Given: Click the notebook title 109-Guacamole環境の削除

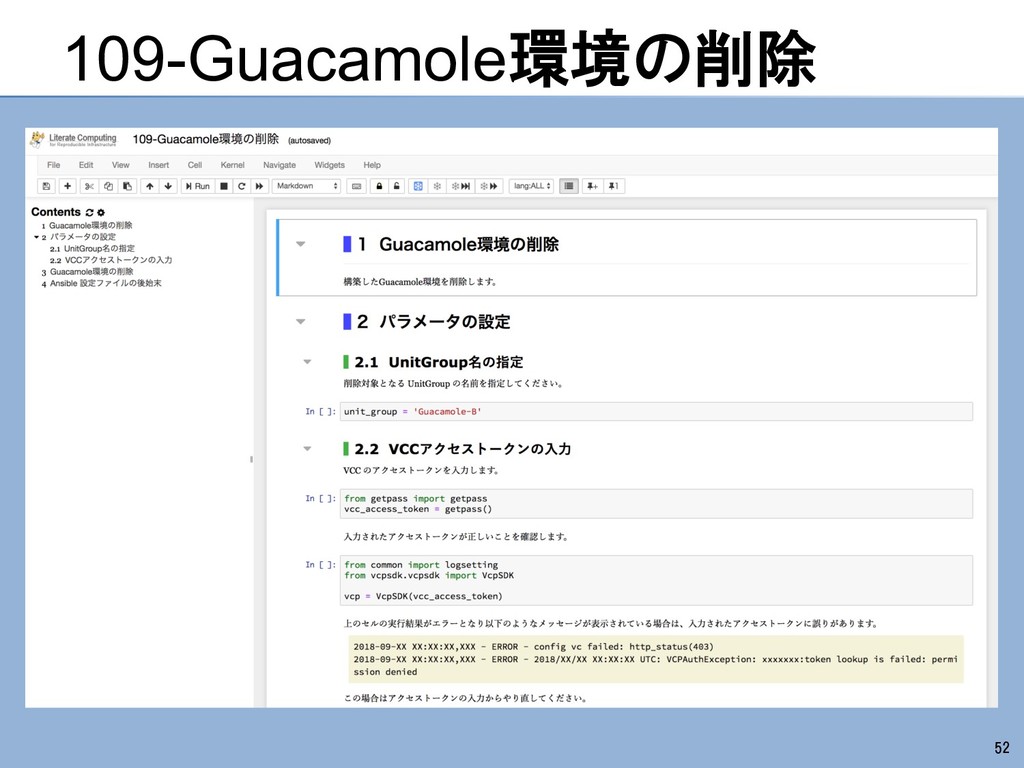Looking at the screenshot, I should click(206, 139).
